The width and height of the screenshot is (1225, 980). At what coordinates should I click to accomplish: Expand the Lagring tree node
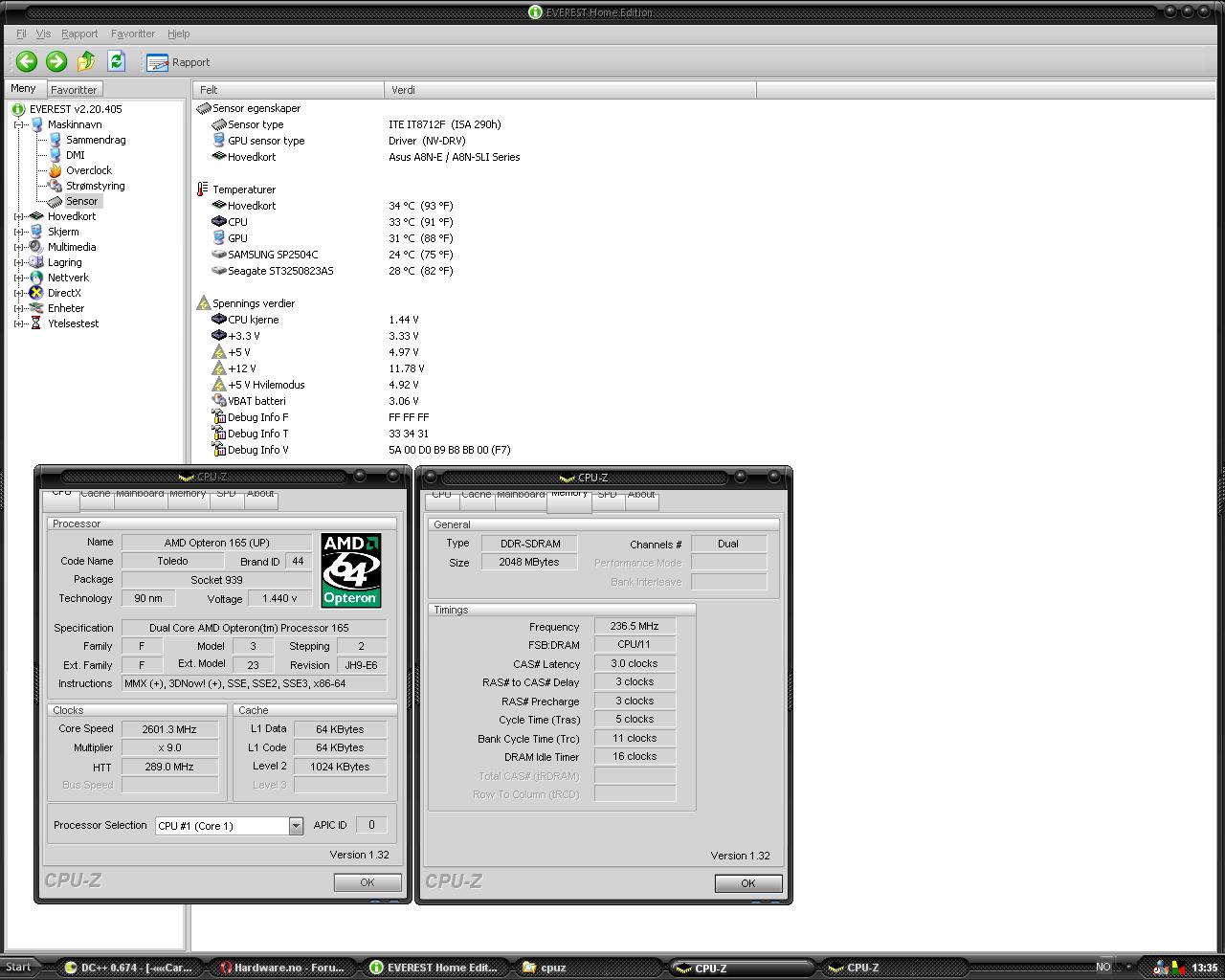point(18,262)
